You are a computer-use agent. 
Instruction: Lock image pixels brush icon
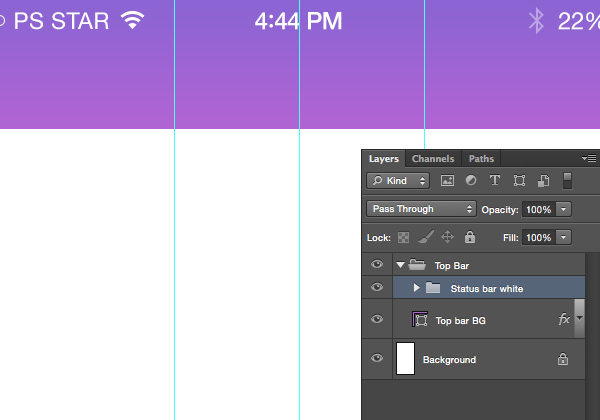click(426, 237)
